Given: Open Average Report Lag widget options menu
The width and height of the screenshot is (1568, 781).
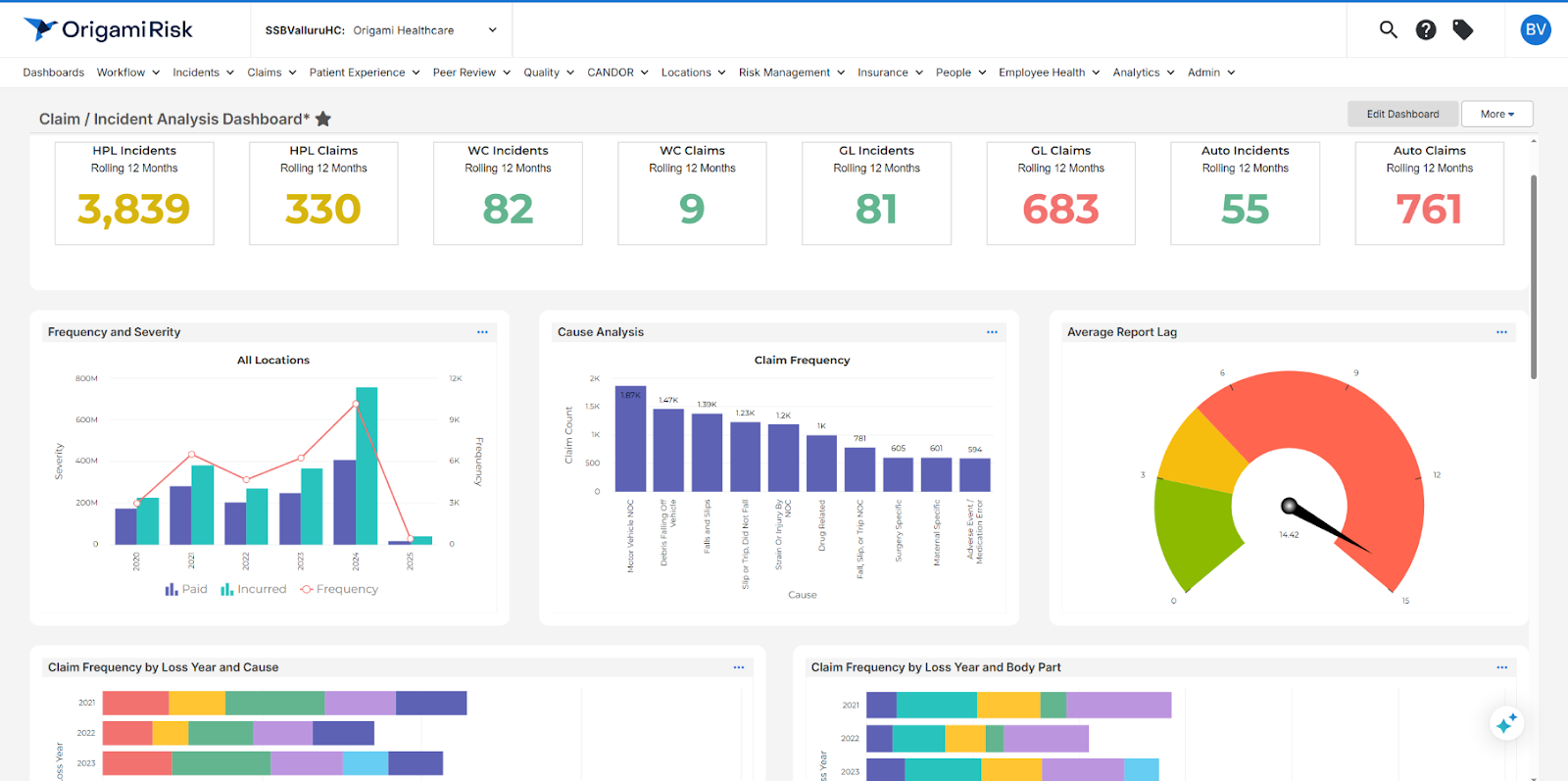Looking at the screenshot, I should point(1501,332).
